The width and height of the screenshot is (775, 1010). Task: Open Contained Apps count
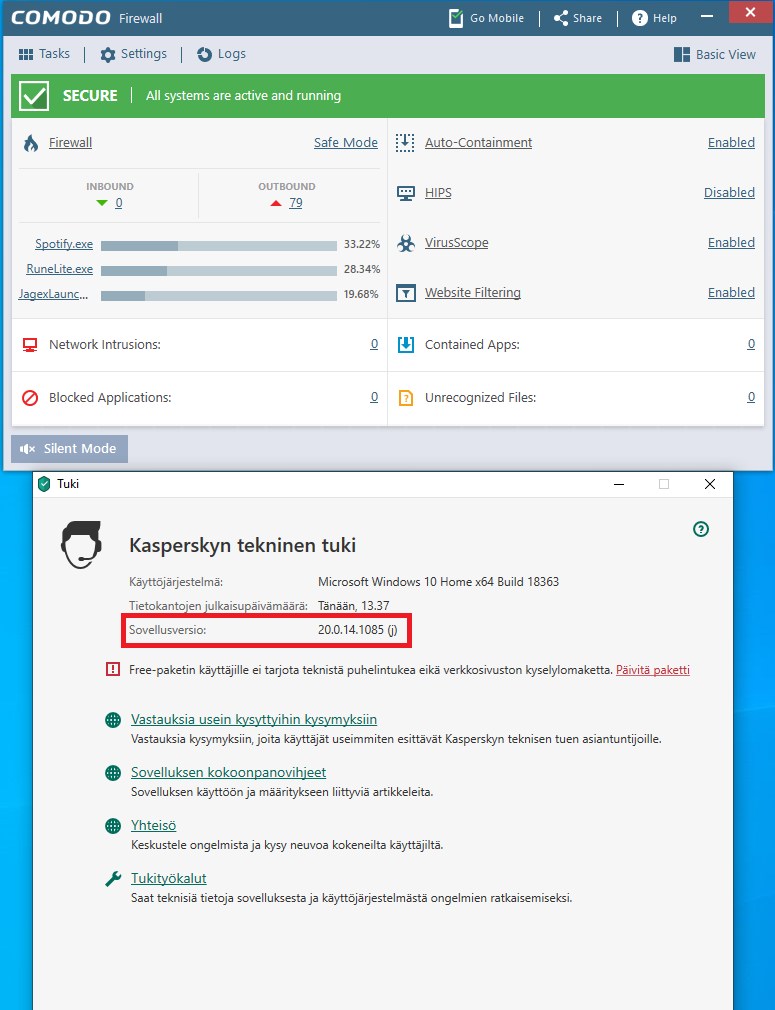[x=751, y=344]
